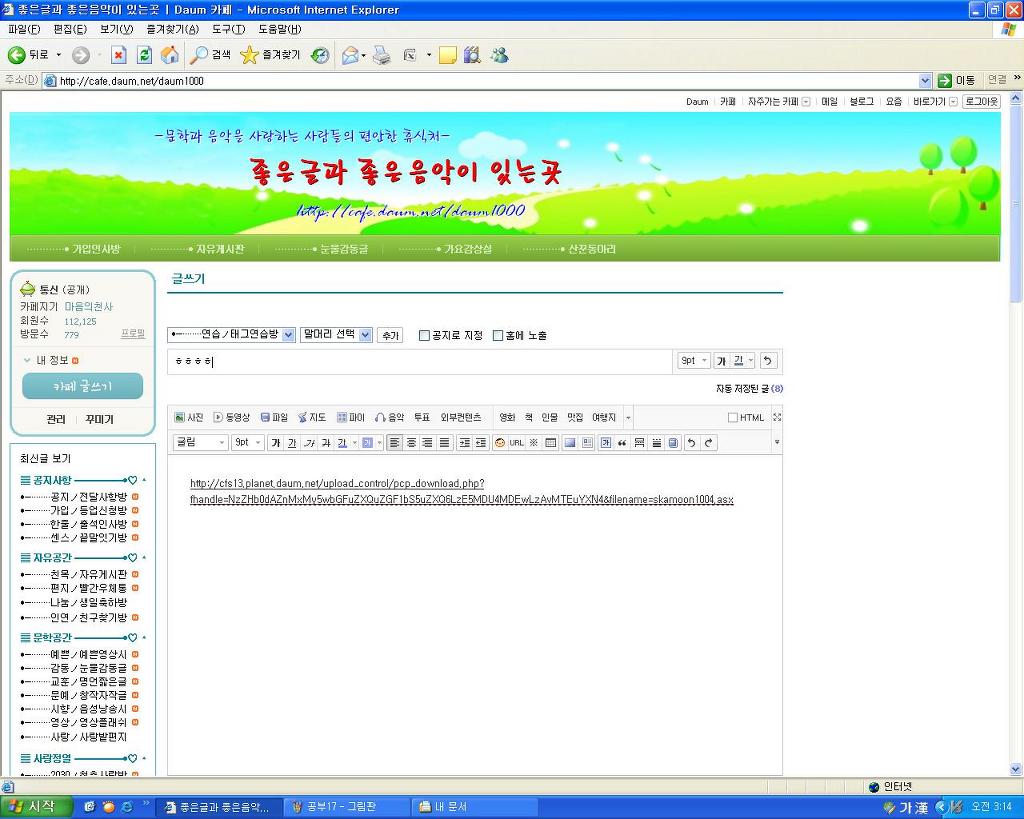This screenshot has width=1024, height=819.
Task: Switch to 공부17 - 그림판 taskbar window
Action: click(x=346, y=807)
